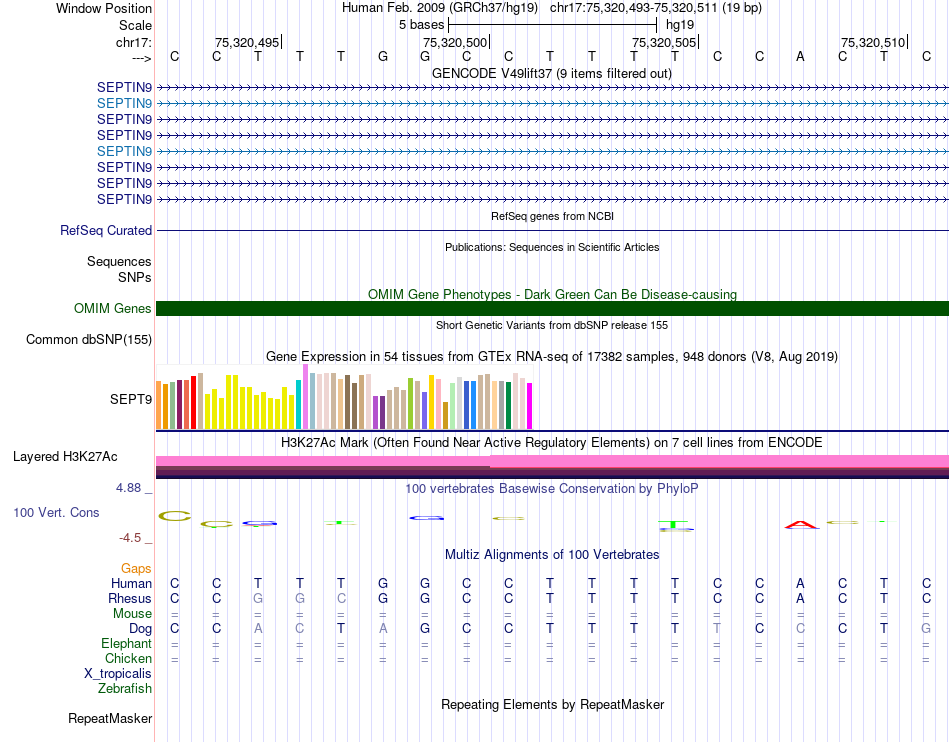Click the Gaps alignment label

pos(136,568)
